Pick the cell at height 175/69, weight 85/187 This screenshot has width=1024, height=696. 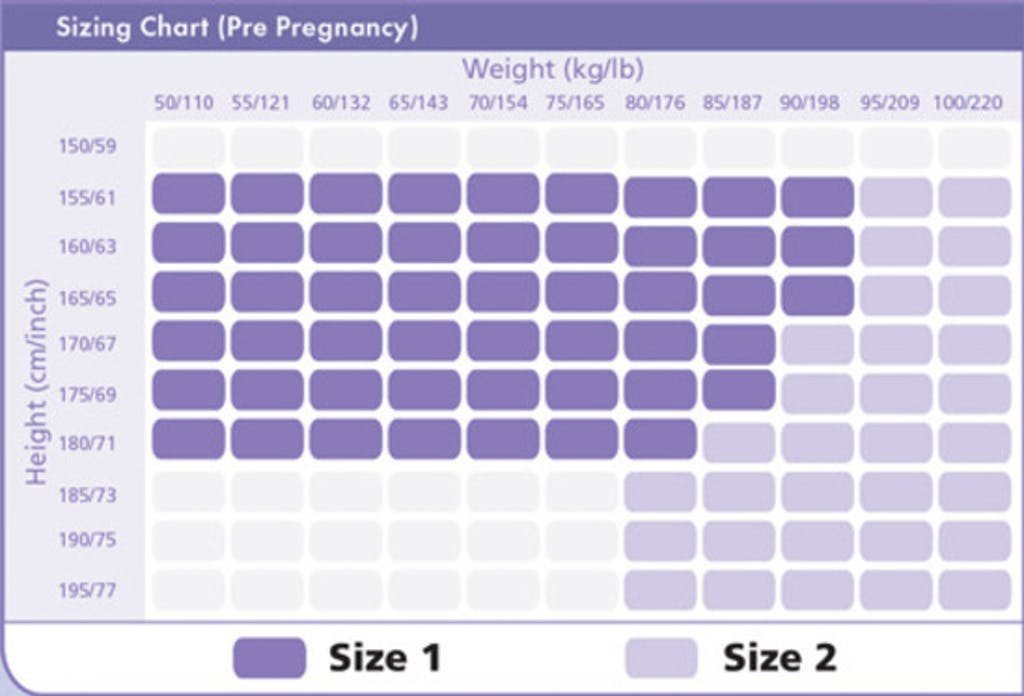tap(738, 390)
